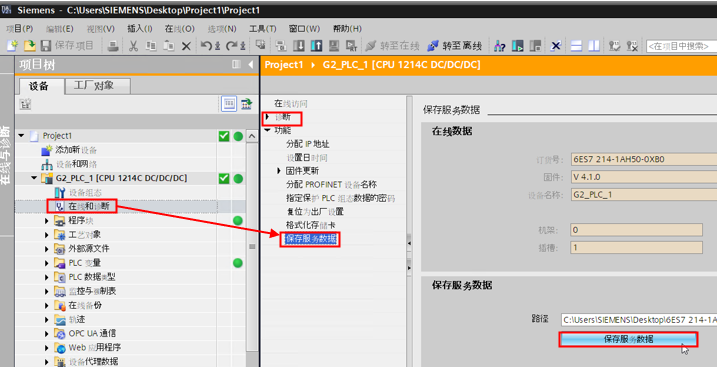Image resolution: width=717 pixels, height=367 pixels.
Task: Expand the PLC 变量 folder
Action: pyautogui.click(x=47, y=263)
